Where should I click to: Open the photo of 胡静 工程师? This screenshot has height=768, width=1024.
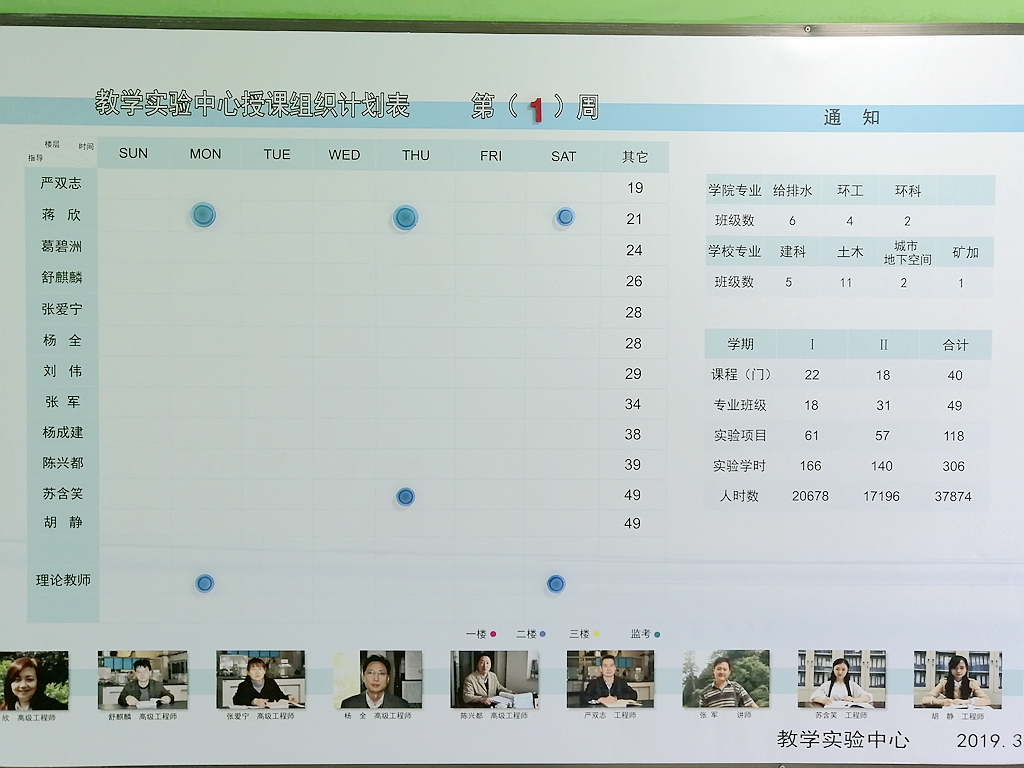958,679
